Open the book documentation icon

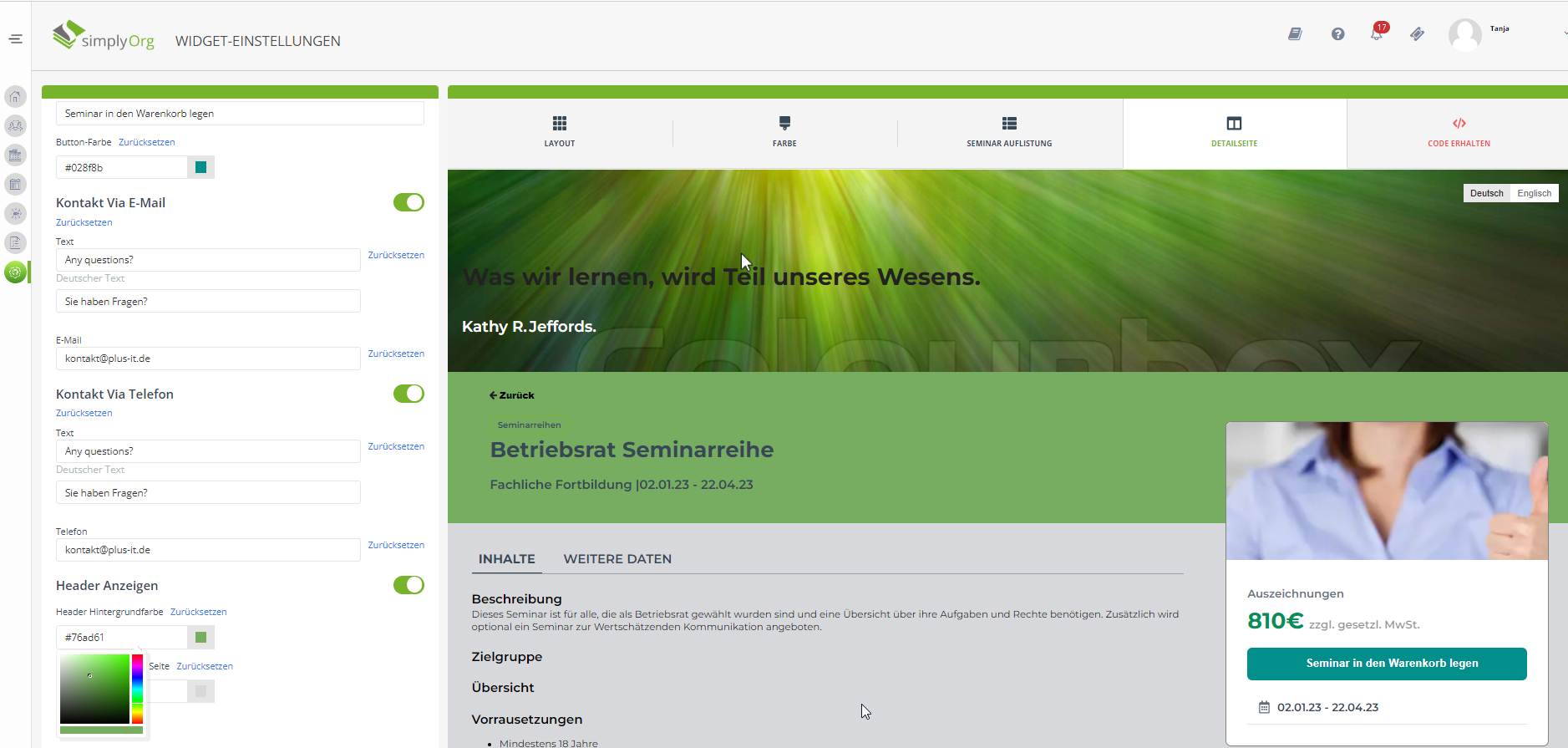1295,34
